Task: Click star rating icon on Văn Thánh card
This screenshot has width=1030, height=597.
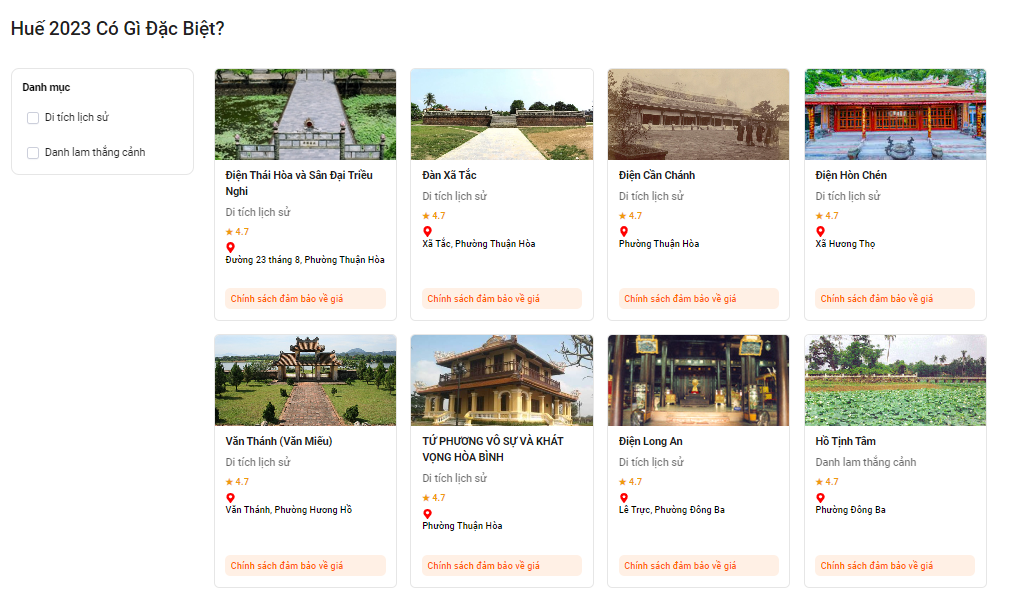Action: (229, 482)
